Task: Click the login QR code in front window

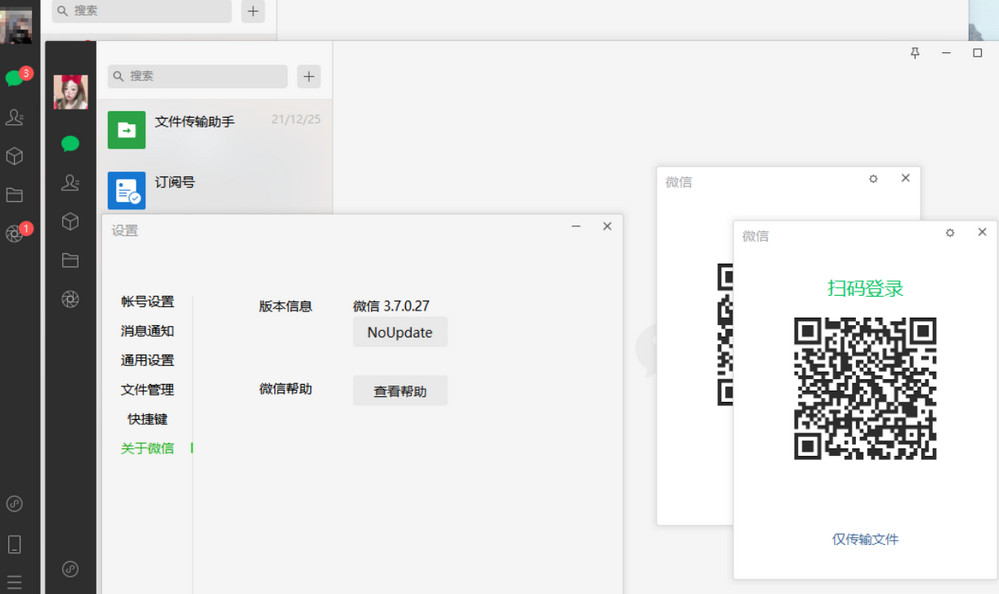Action: pyautogui.click(x=865, y=388)
